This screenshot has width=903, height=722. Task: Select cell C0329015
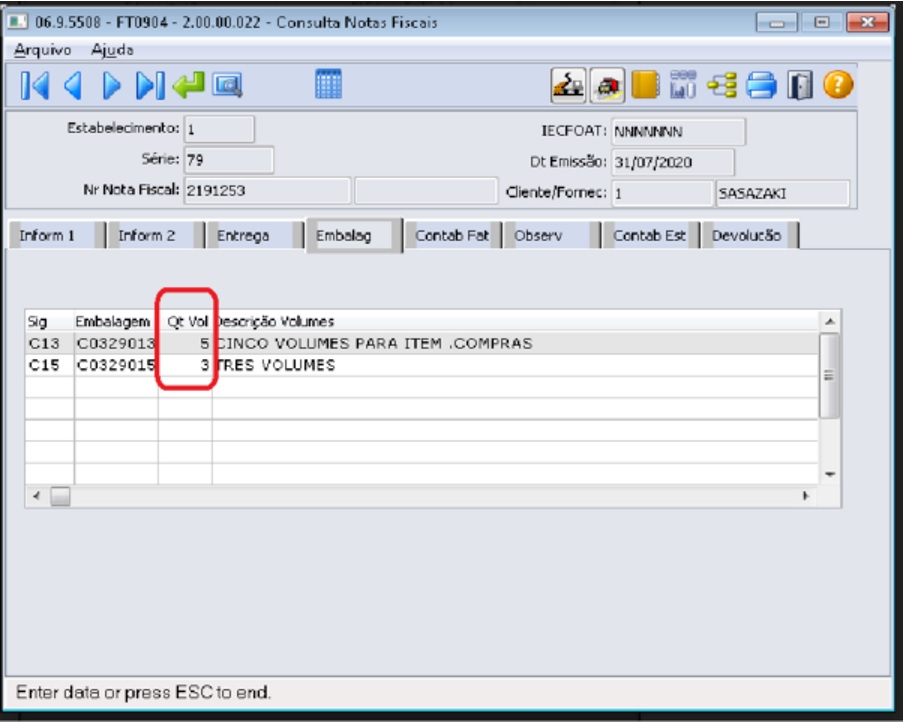click(116, 366)
